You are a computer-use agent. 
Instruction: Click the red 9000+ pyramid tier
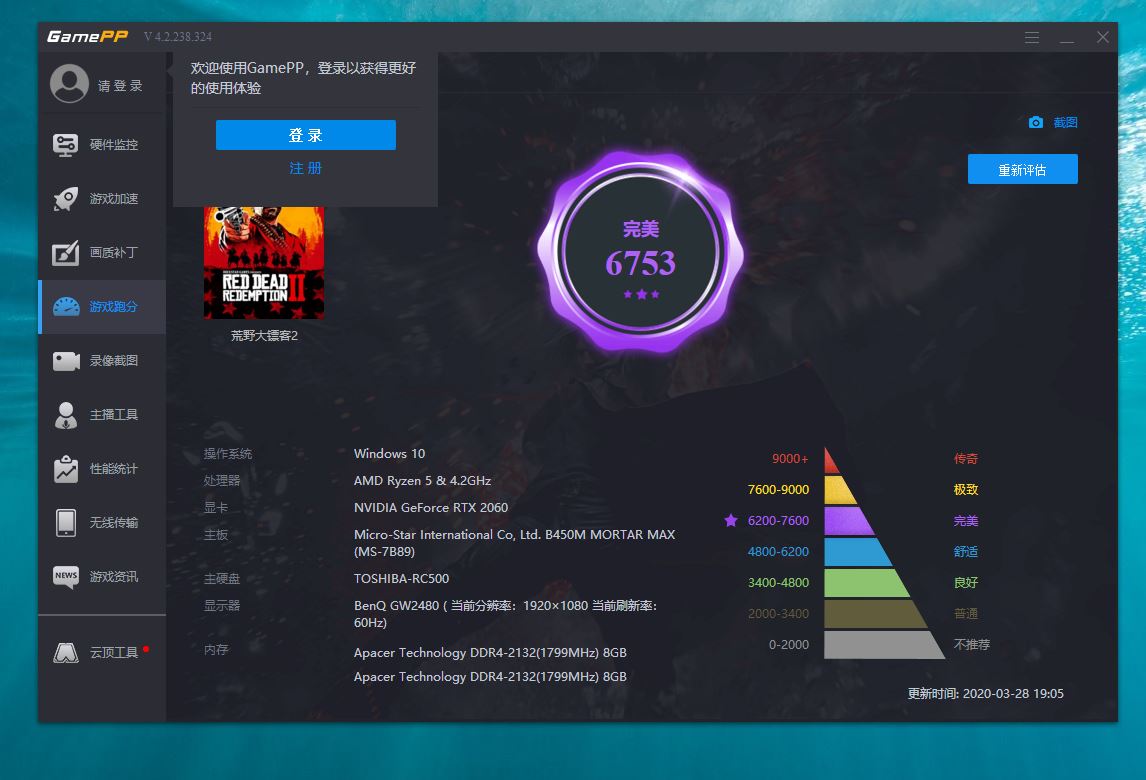(x=831, y=460)
